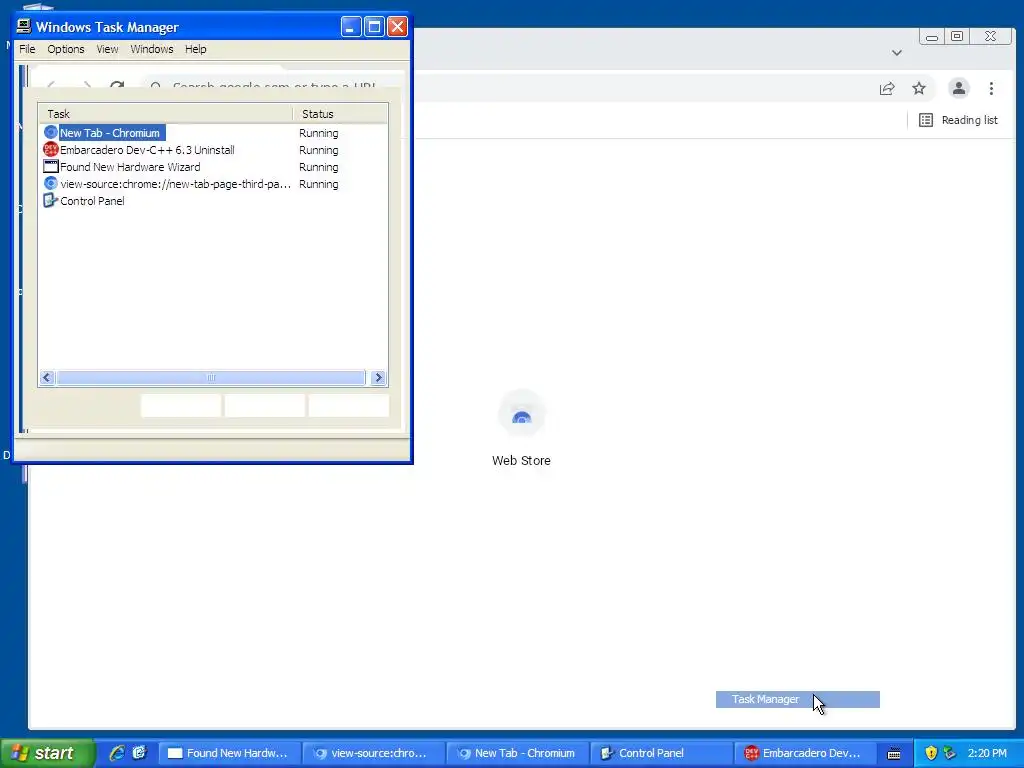The width and height of the screenshot is (1024, 768).
Task: Click the 2:20 PM system clock
Action: (x=987, y=753)
